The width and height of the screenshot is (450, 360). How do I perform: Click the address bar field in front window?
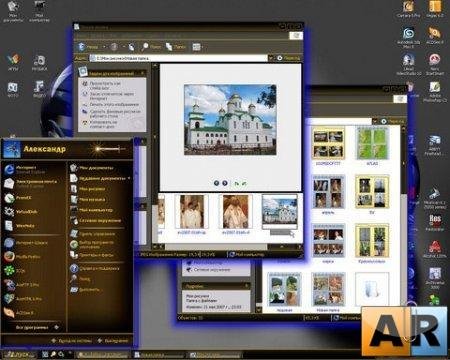click(x=178, y=58)
